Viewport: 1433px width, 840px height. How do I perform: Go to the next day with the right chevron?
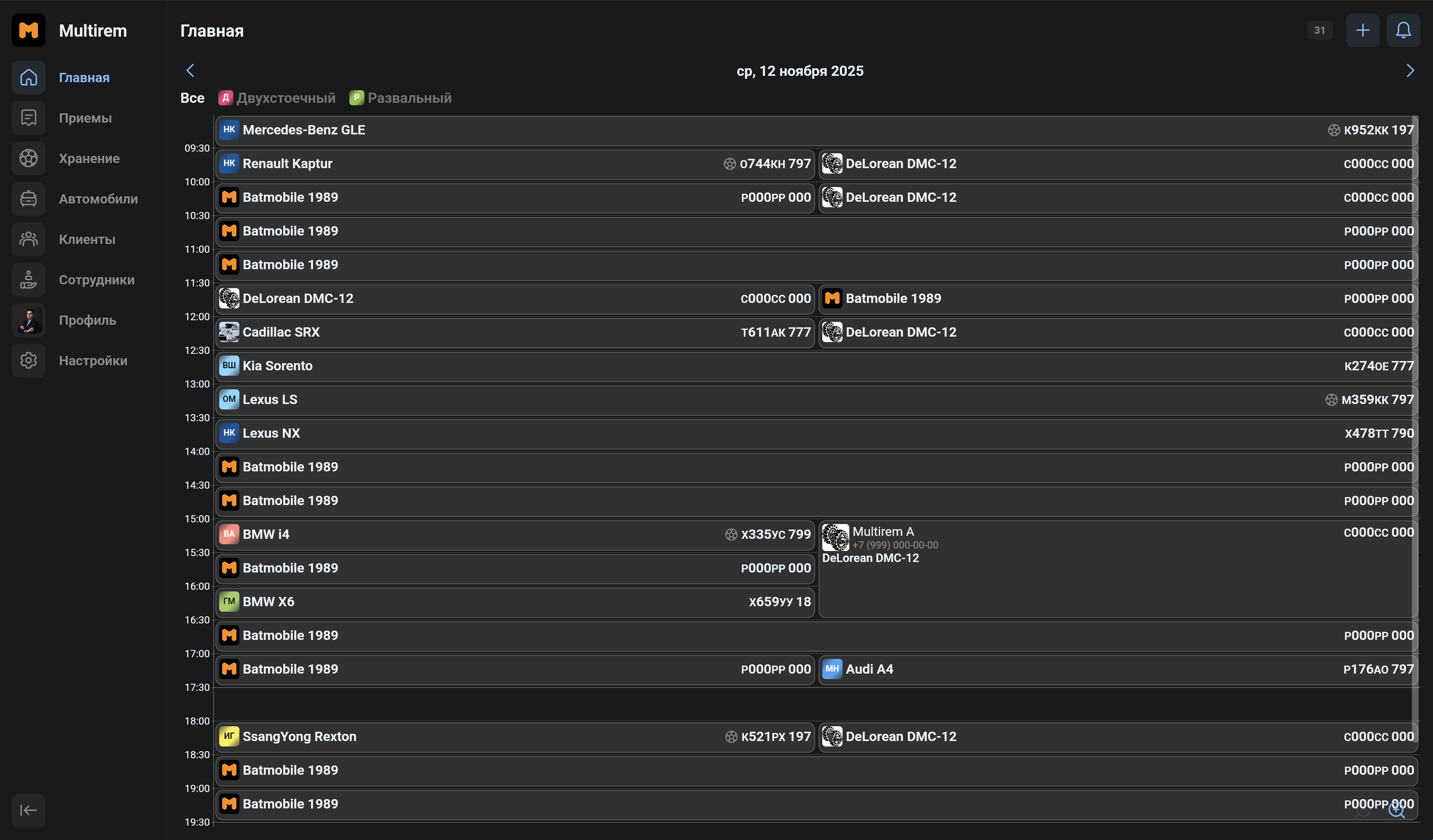(1410, 70)
